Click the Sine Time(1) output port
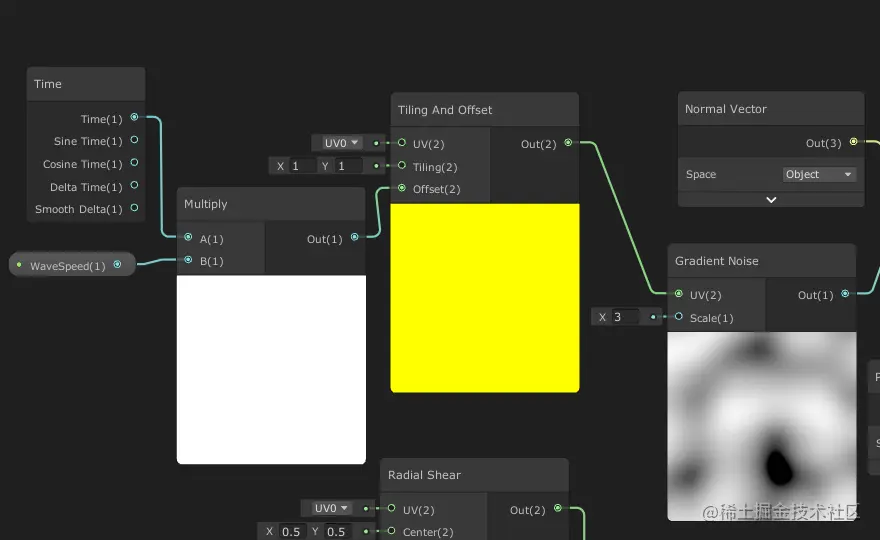The image size is (880, 540). (134, 140)
